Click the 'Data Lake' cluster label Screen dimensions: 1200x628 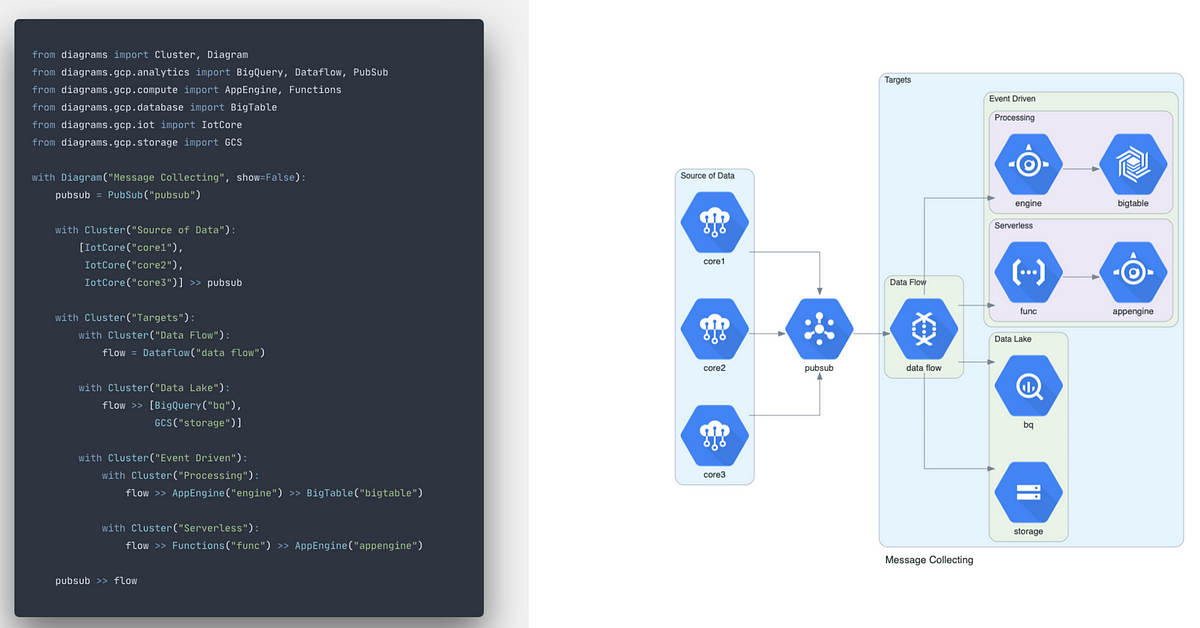1014,339
